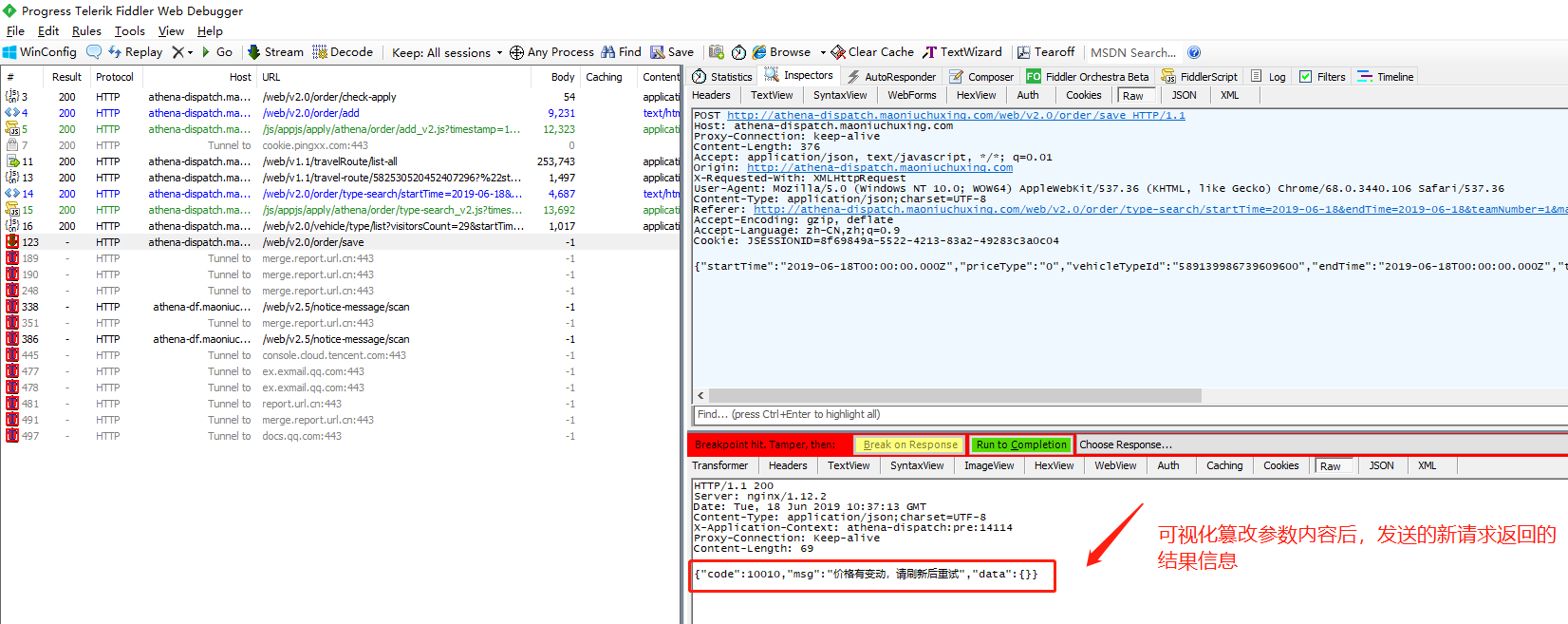The height and width of the screenshot is (624, 1568).
Task: Click the lock icon of session 7
Action: pos(12,145)
